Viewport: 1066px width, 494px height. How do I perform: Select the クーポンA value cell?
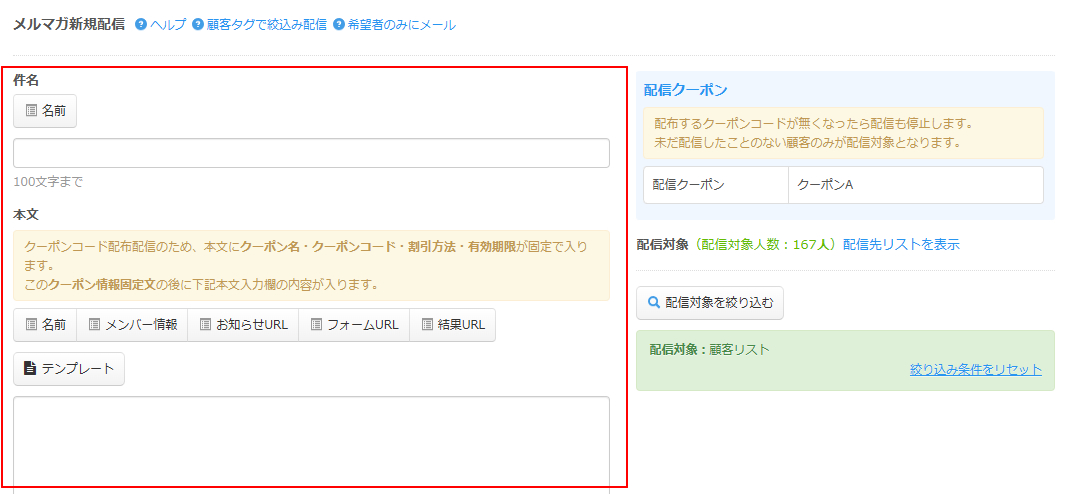tap(915, 185)
